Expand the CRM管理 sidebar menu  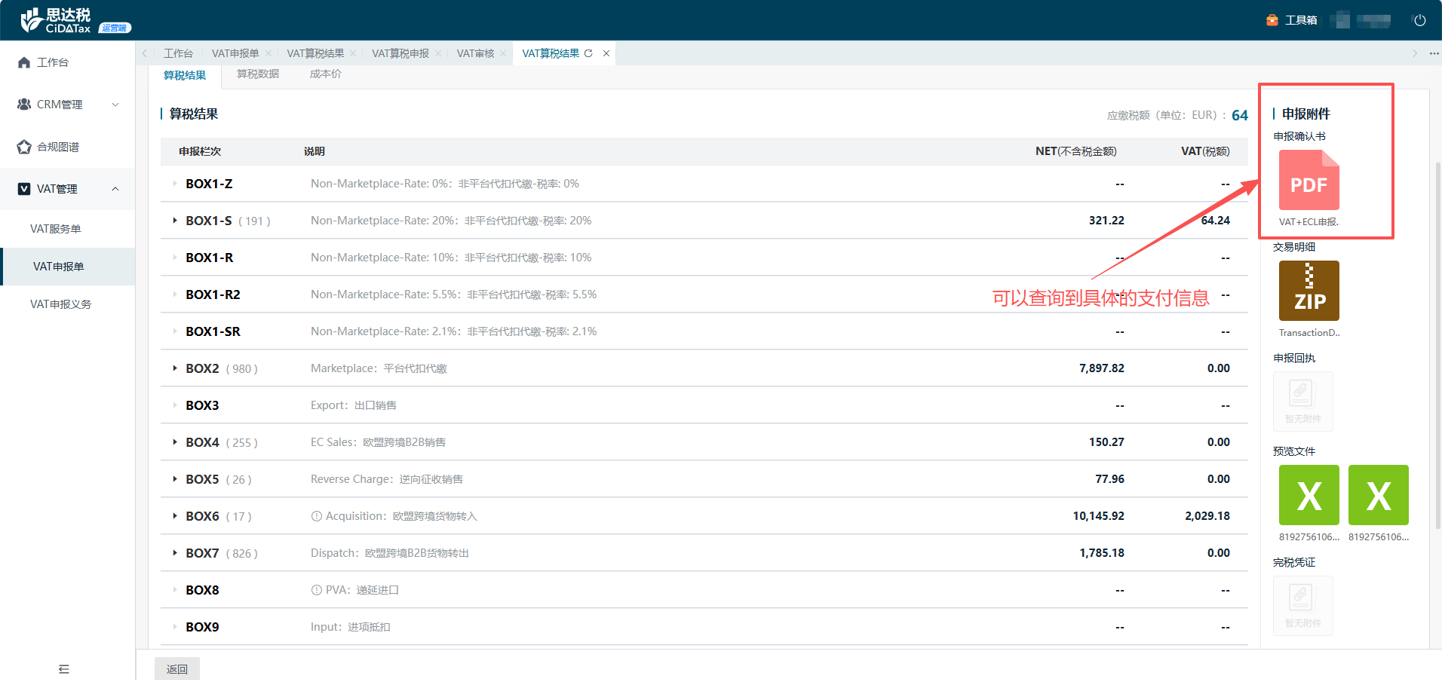[67, 105]
